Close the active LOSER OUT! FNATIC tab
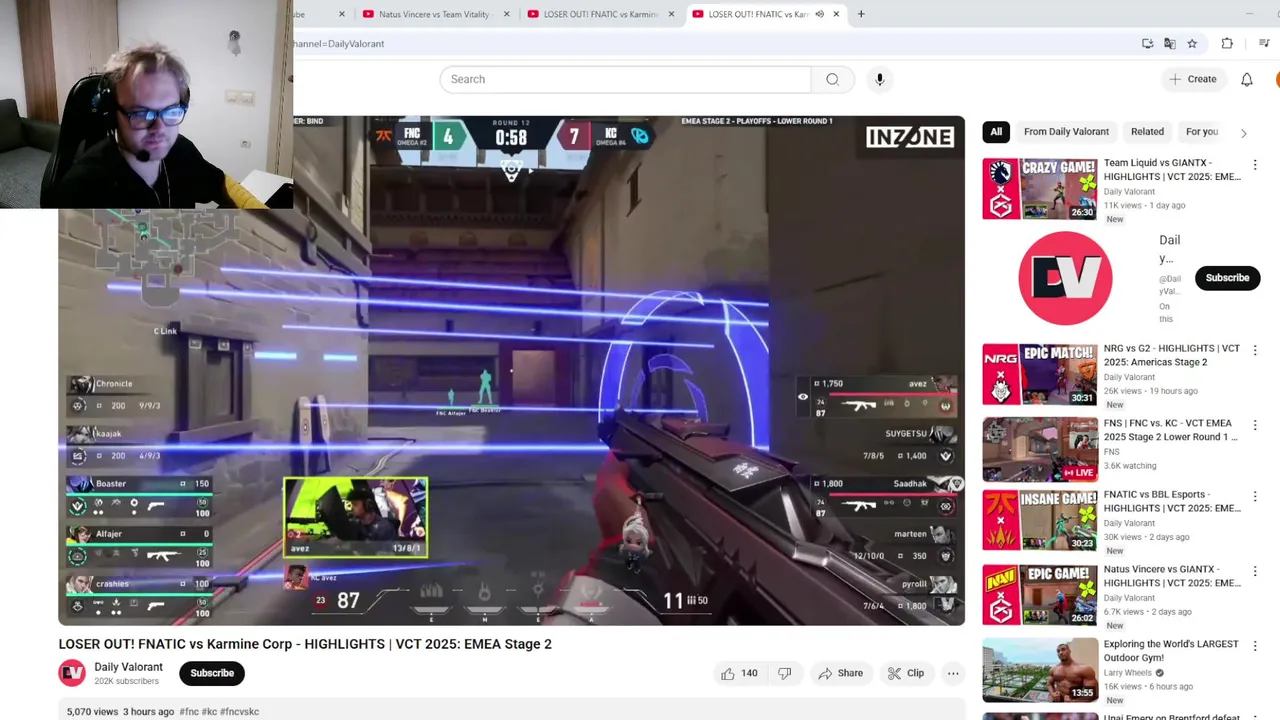Screen dimensions: 1280x720 836,14
